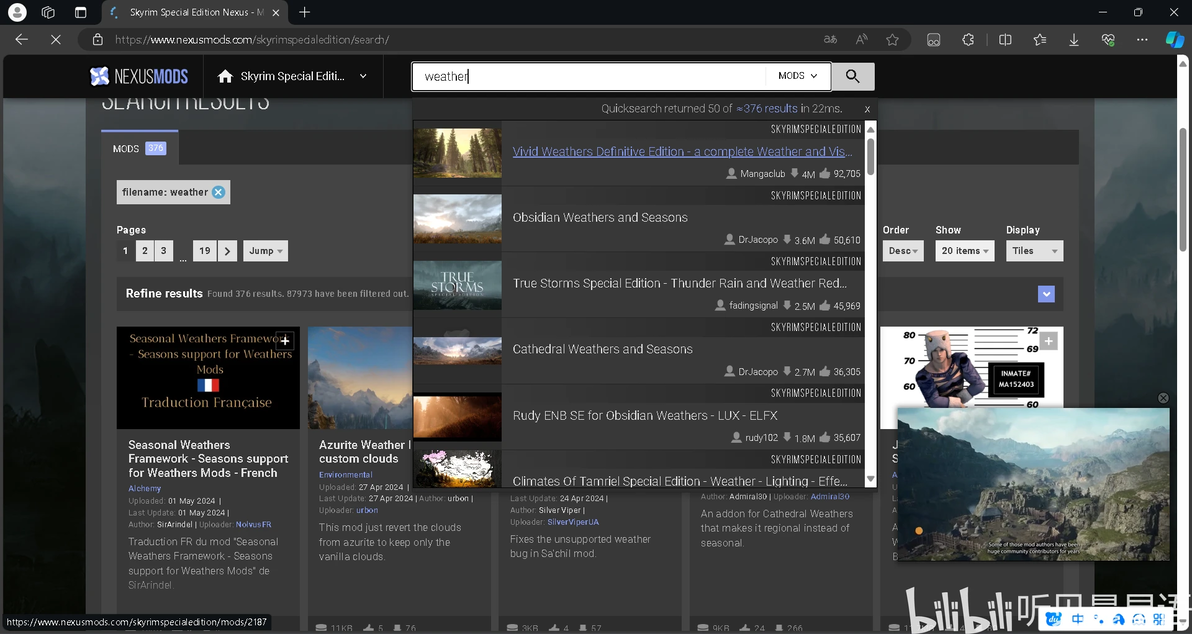The height and width of the screenshot is (634, 1192).
Task: Click plus on the inmate character mod card
Action: point(1048,341)
